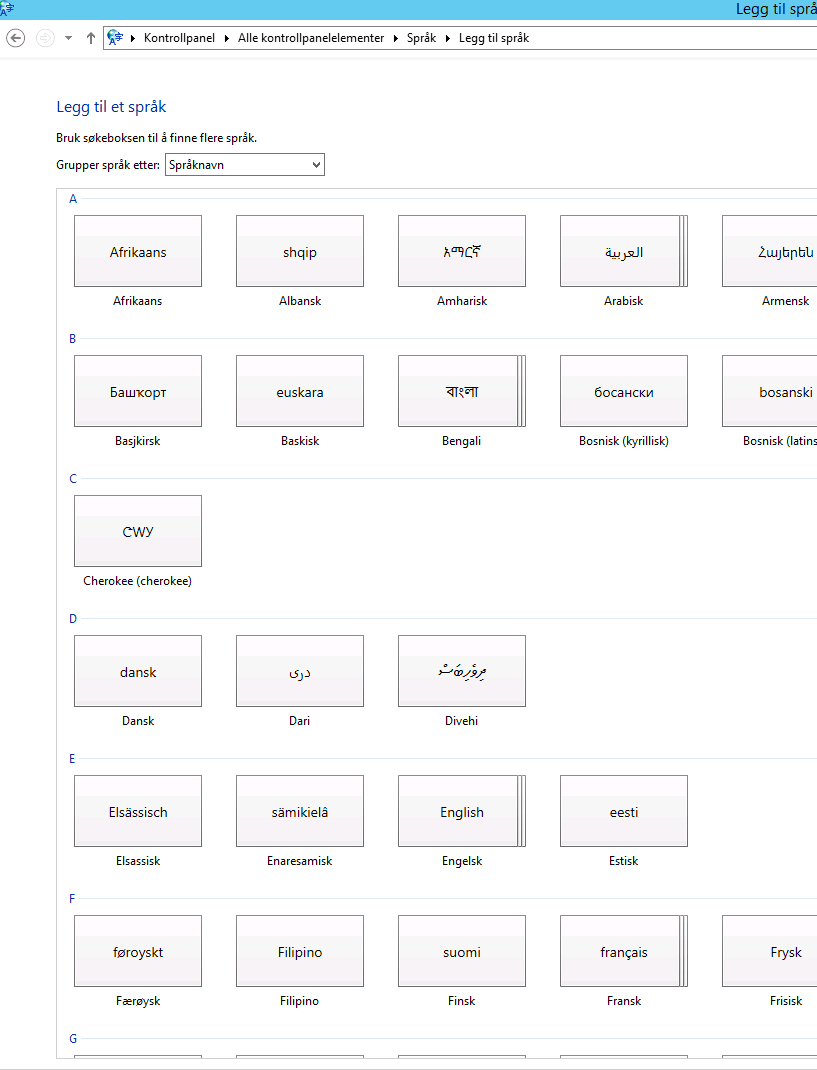Go up one level with the Up arrow
Screen dimensions: 817x1070
[x=91, y=38]
